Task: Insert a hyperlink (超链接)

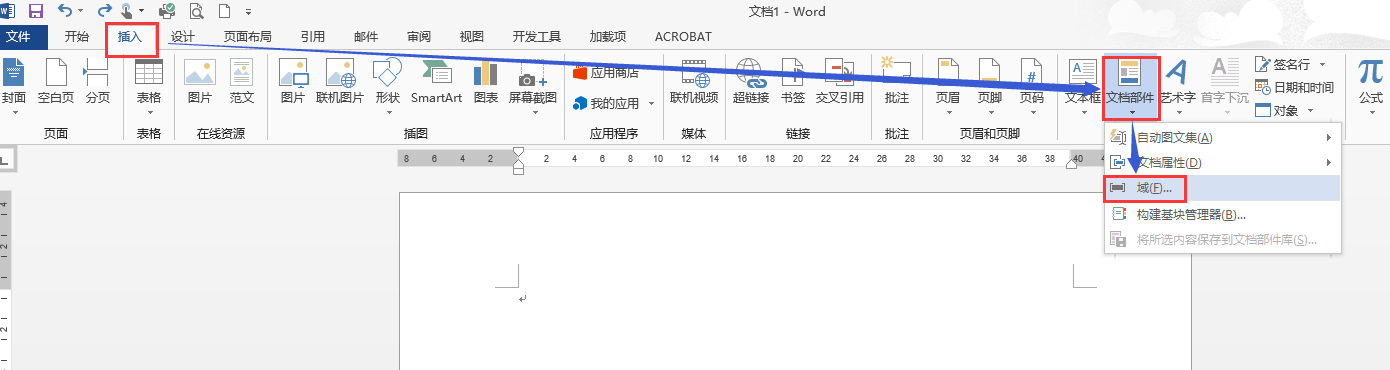Action: pyautogui.click(x=750, y=82)
